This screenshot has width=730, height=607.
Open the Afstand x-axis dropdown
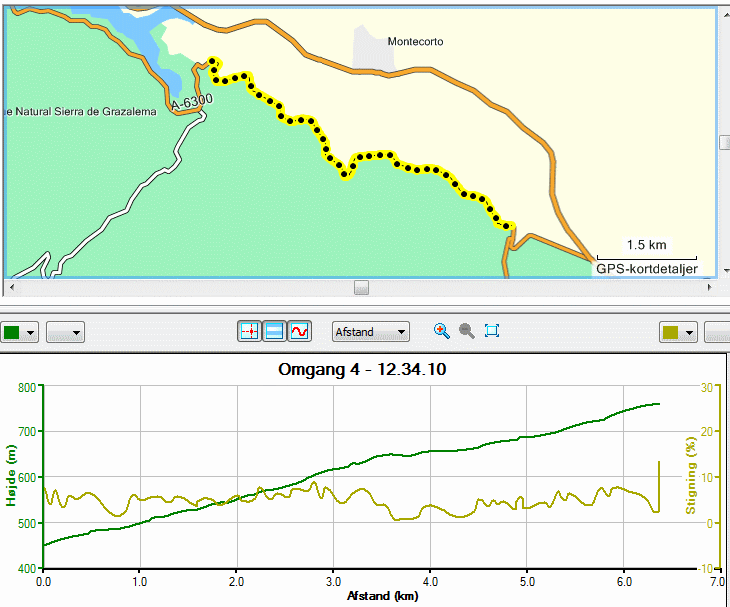click(x=371, y=332)
